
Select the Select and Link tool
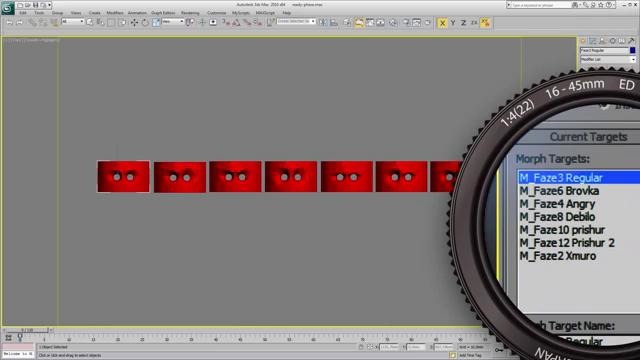[x=33, y=23]
